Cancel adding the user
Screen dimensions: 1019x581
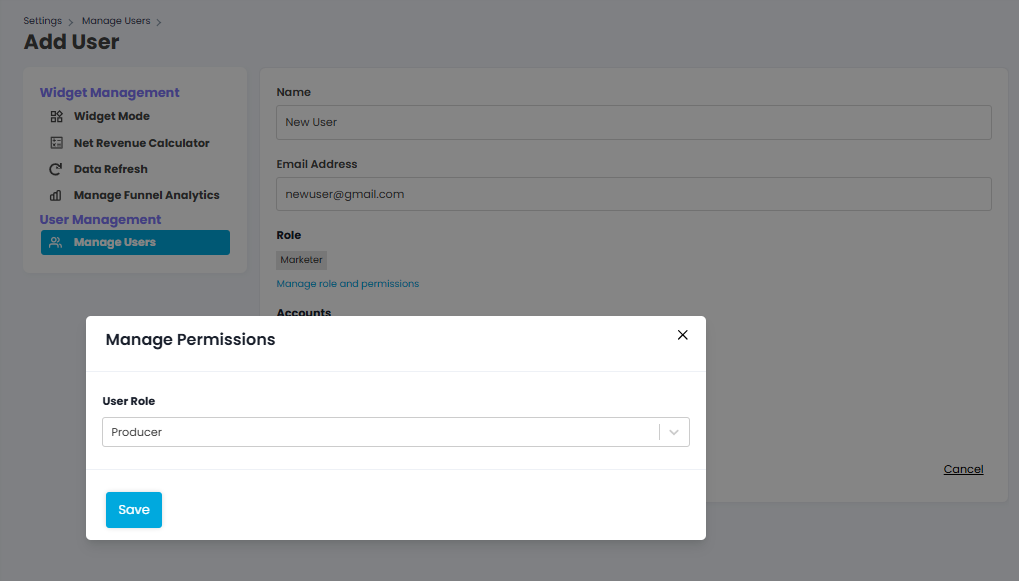[x=963, y=469]
